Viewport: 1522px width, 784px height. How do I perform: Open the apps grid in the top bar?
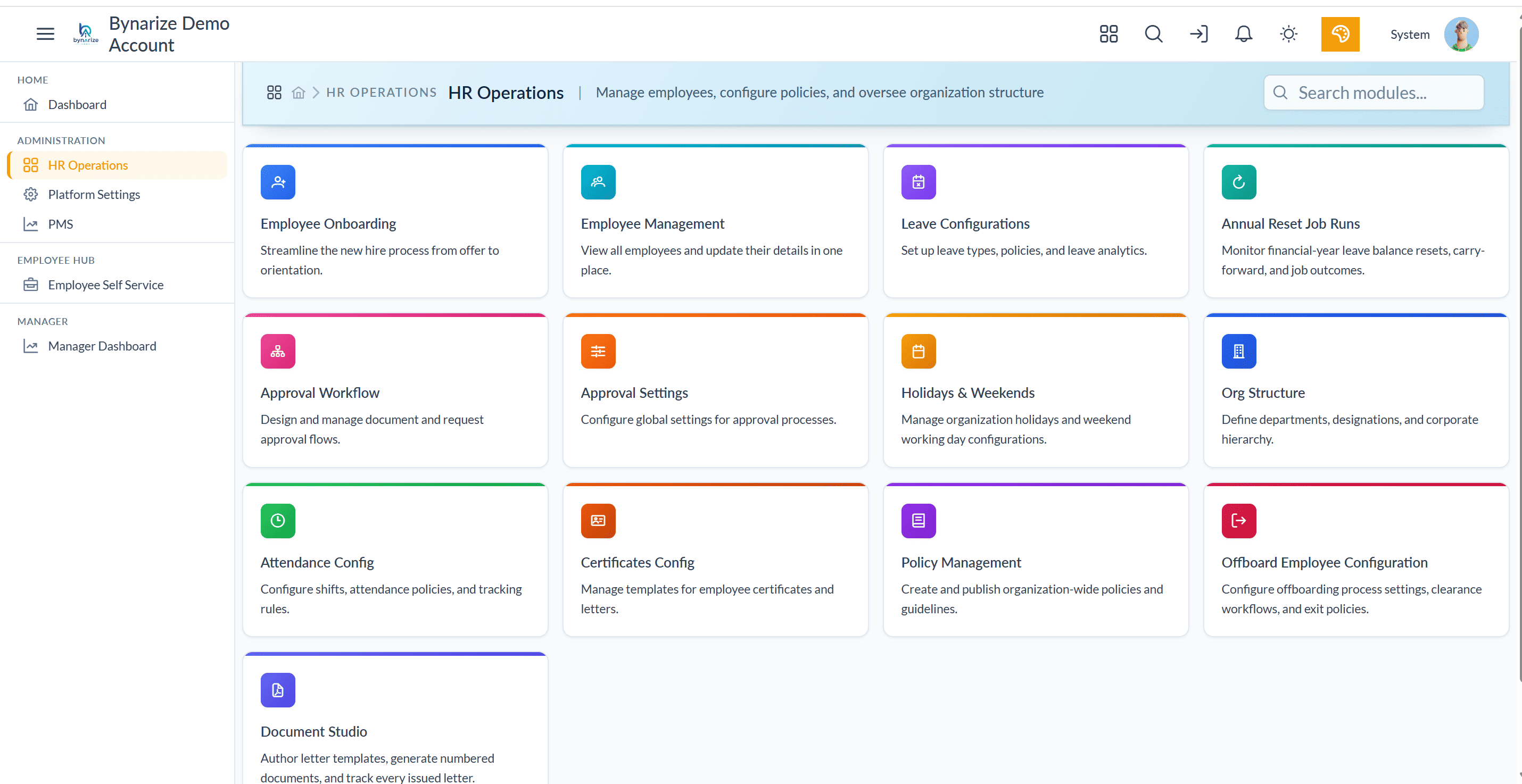pos(1109,34)
